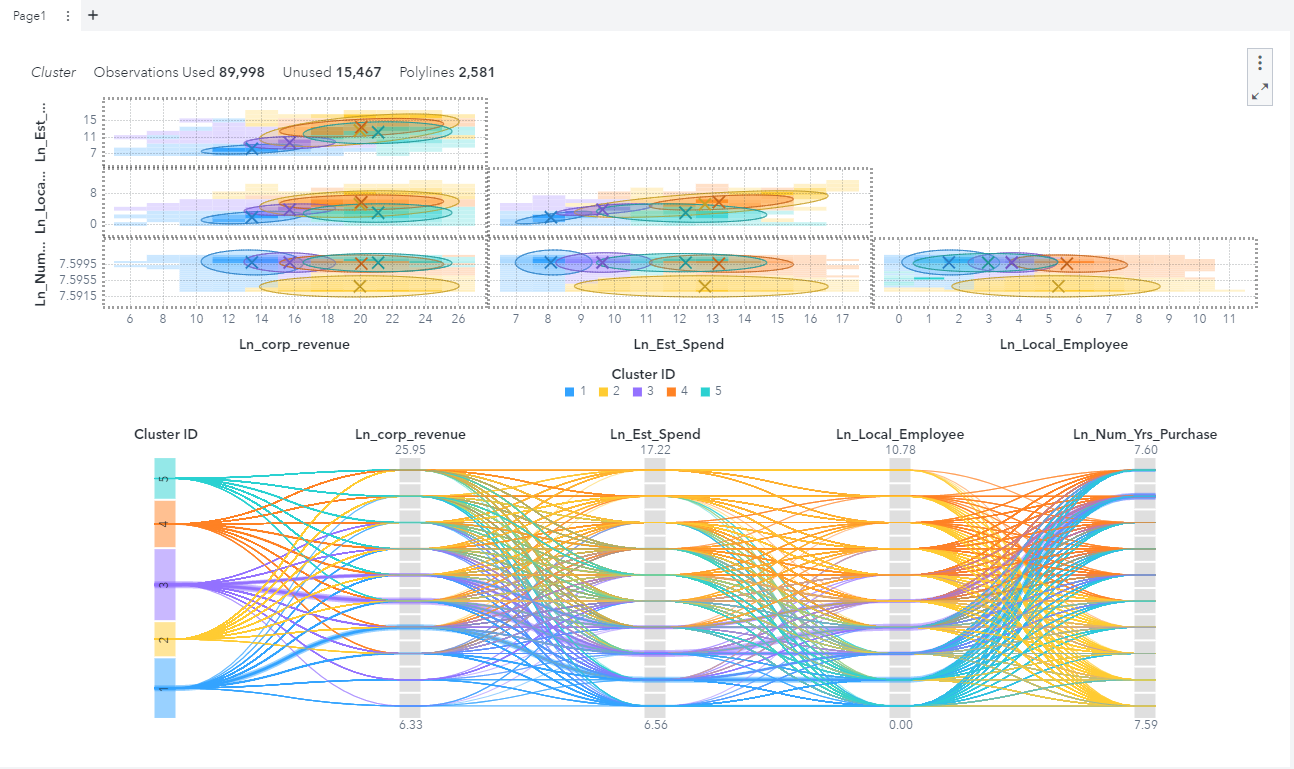Image resolution: width=1294 pixels, height=769 pixels.
Task: Click the Polylines 2,581 summary text
Action: click(447, 72)
